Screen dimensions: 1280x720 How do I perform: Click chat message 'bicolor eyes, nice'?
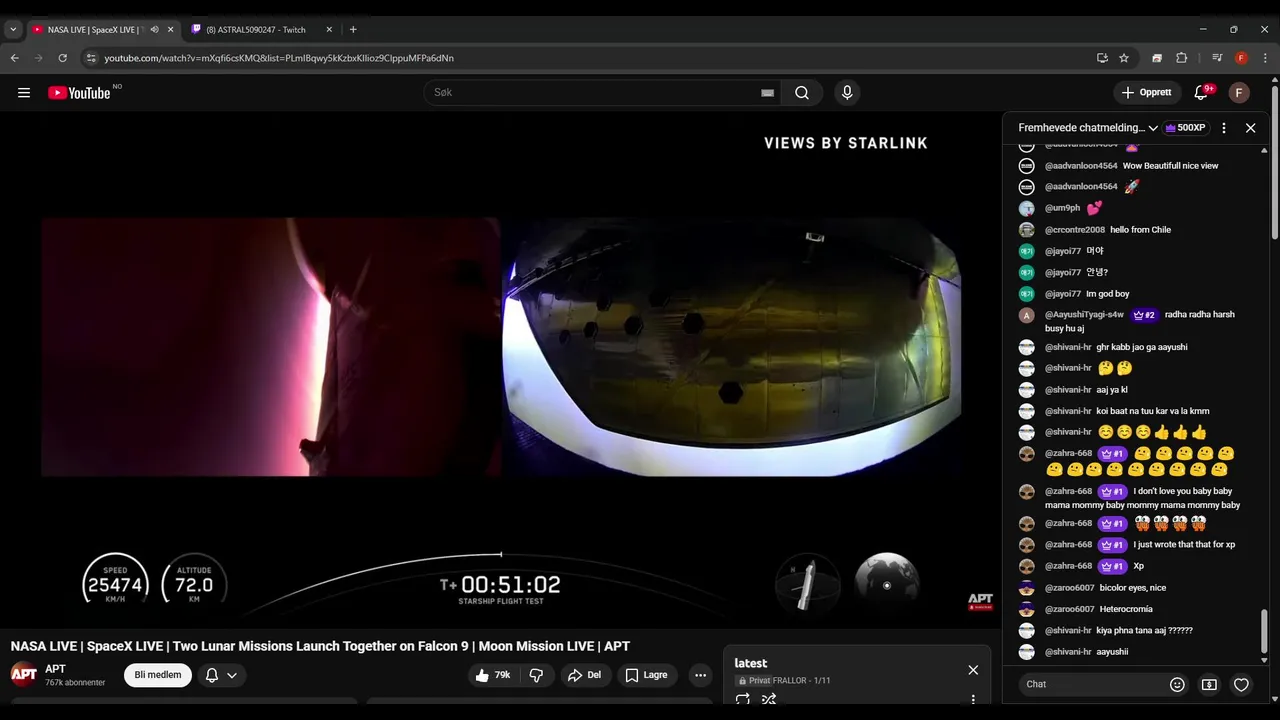(1132, 588)
